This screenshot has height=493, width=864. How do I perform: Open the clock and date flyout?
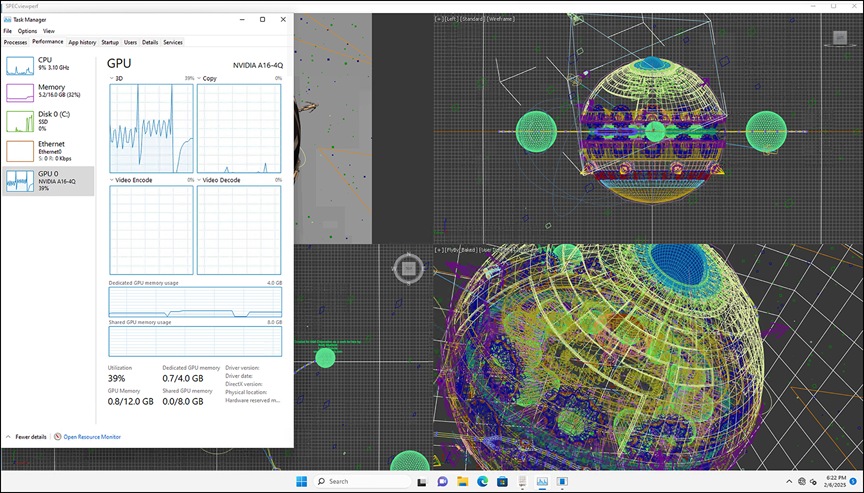coord(836,481)
